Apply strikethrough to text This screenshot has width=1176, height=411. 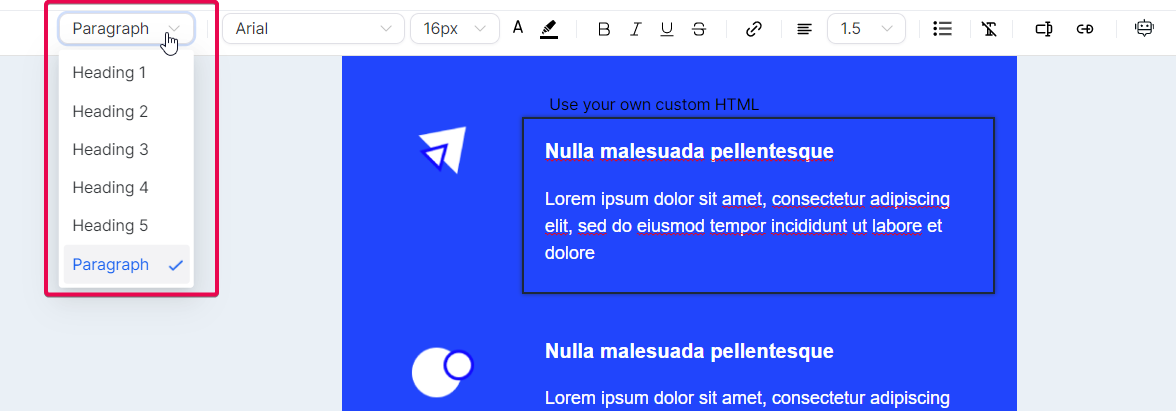699,29
